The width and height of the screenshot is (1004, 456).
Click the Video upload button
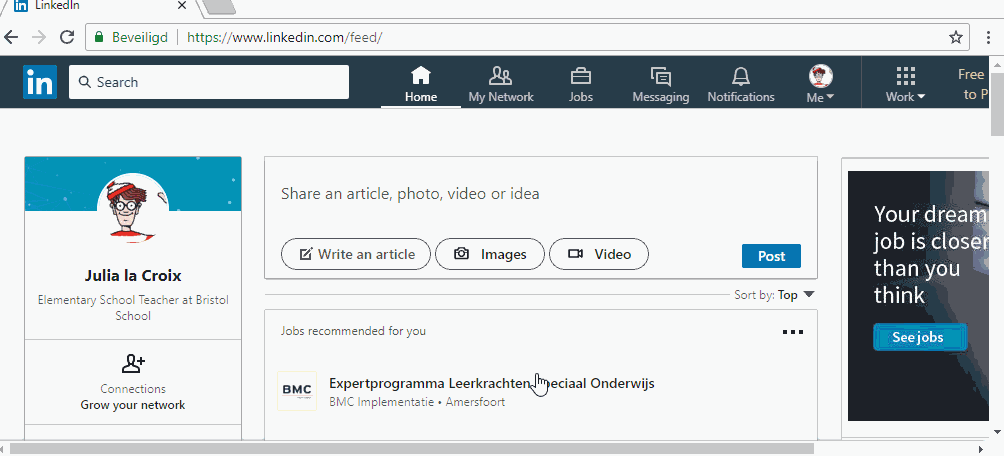point(599,254)
